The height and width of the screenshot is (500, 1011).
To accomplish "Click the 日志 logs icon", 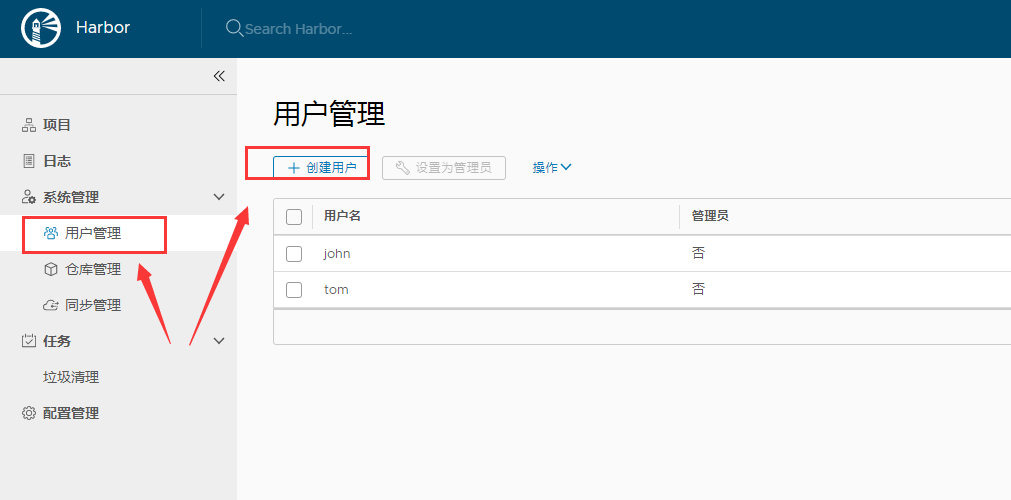I will coord(28,161).
